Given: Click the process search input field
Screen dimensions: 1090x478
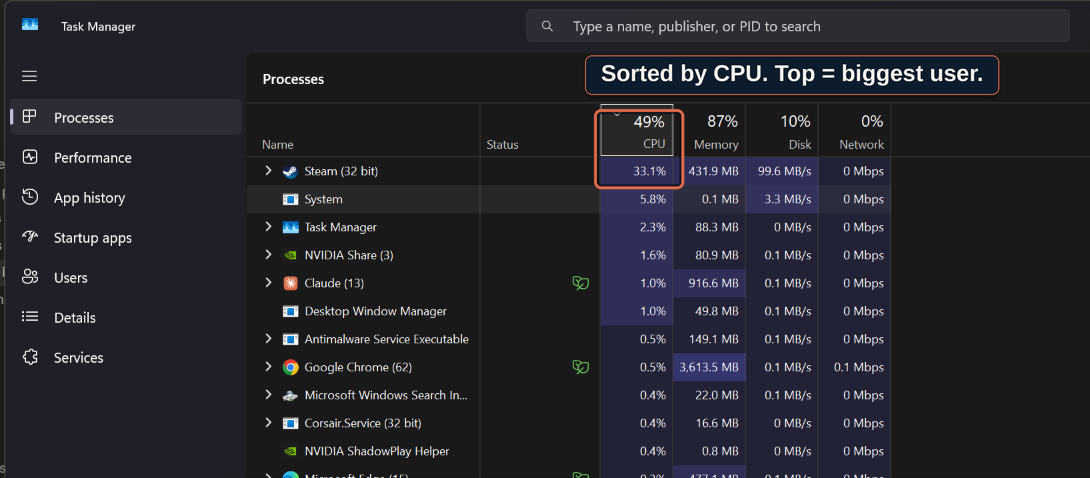Looking at the screenshot, I should tap(797, 26).
